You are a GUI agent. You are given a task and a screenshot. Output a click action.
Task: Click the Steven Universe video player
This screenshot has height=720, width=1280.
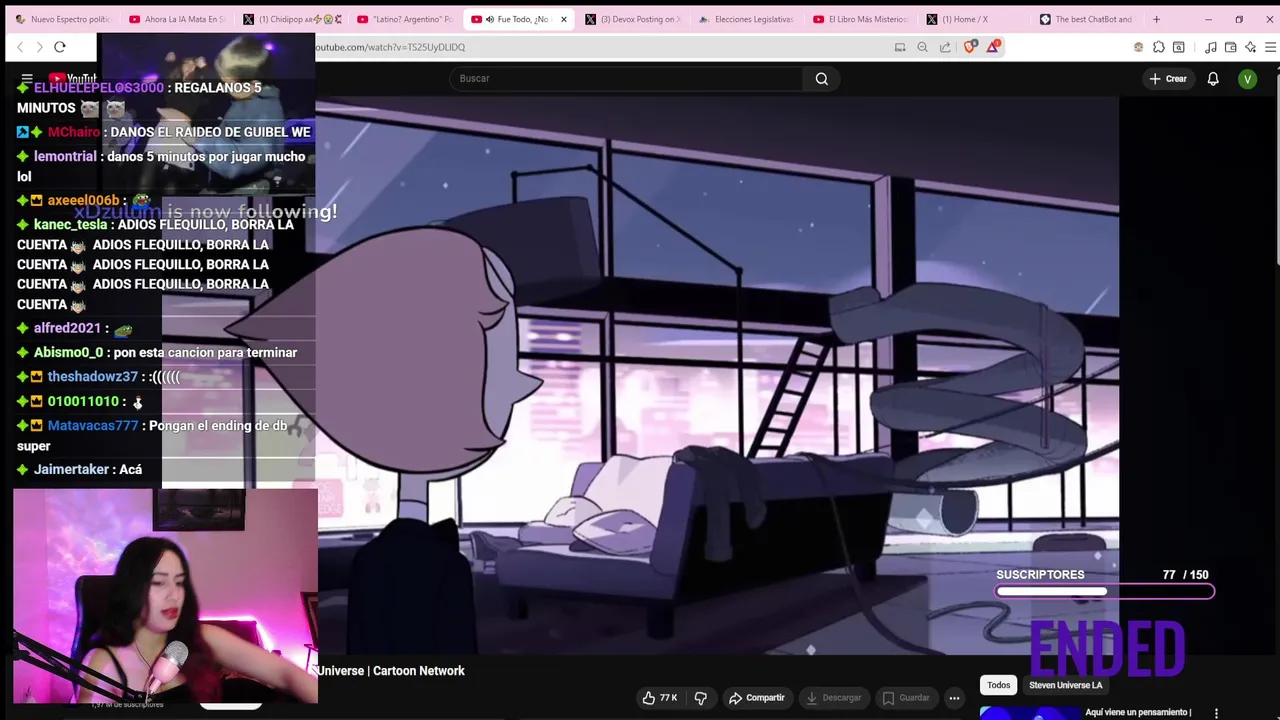[x=718, y=375]
